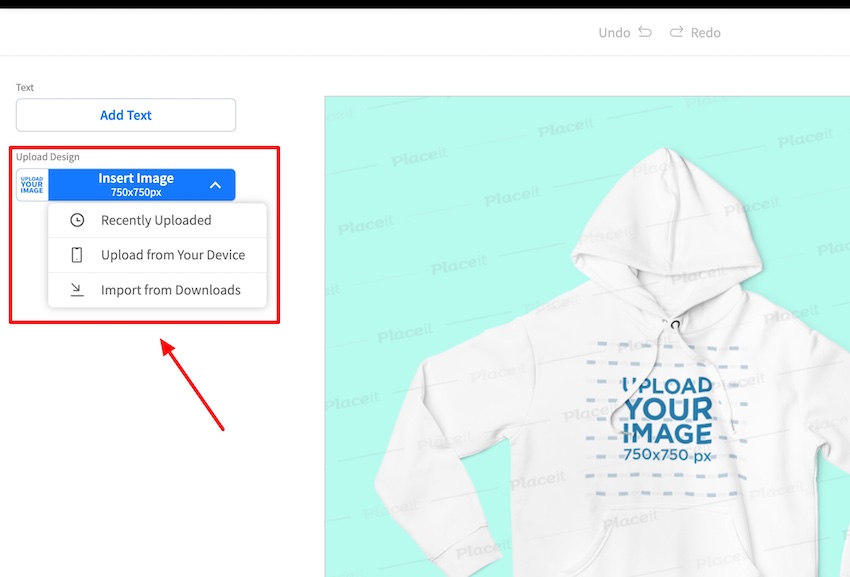Click the clock icon beside Recently Uploaded
Viewport: 850px width, 577px height.
click(77, 220)
